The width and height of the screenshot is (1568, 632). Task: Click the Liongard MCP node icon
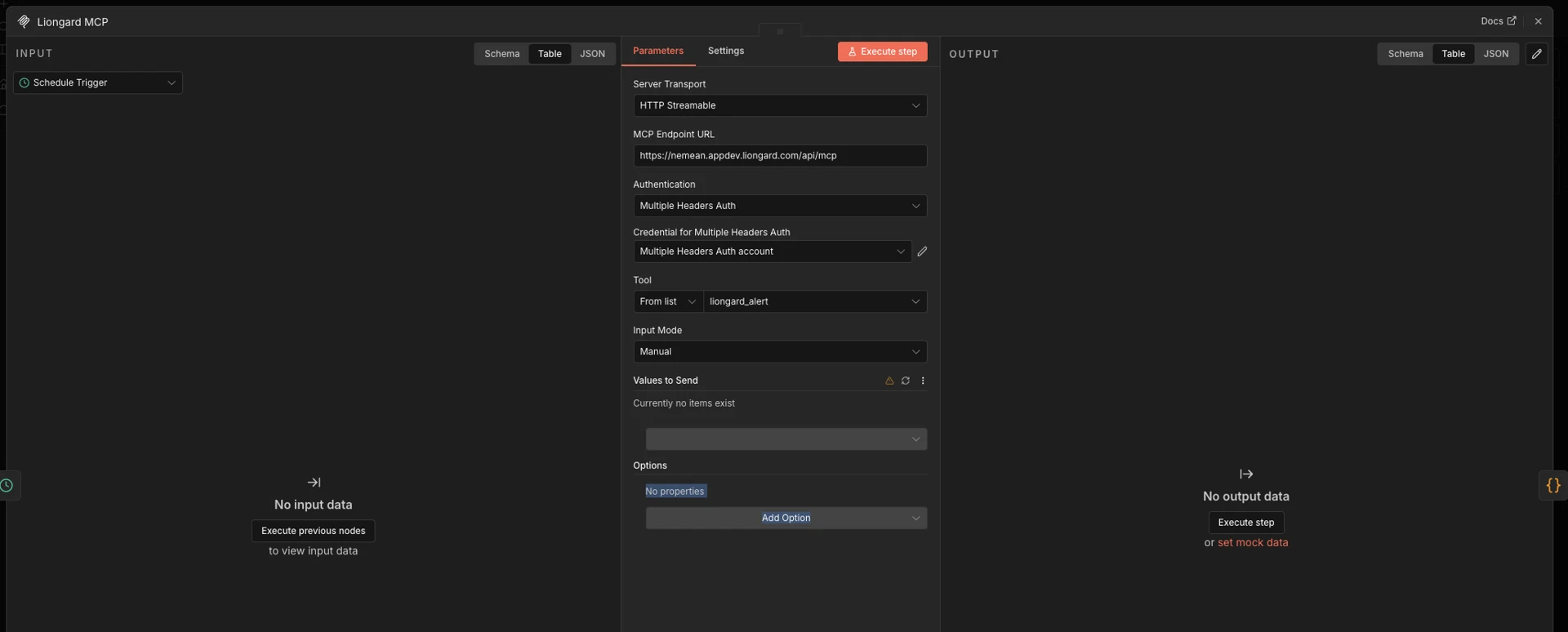24,21
